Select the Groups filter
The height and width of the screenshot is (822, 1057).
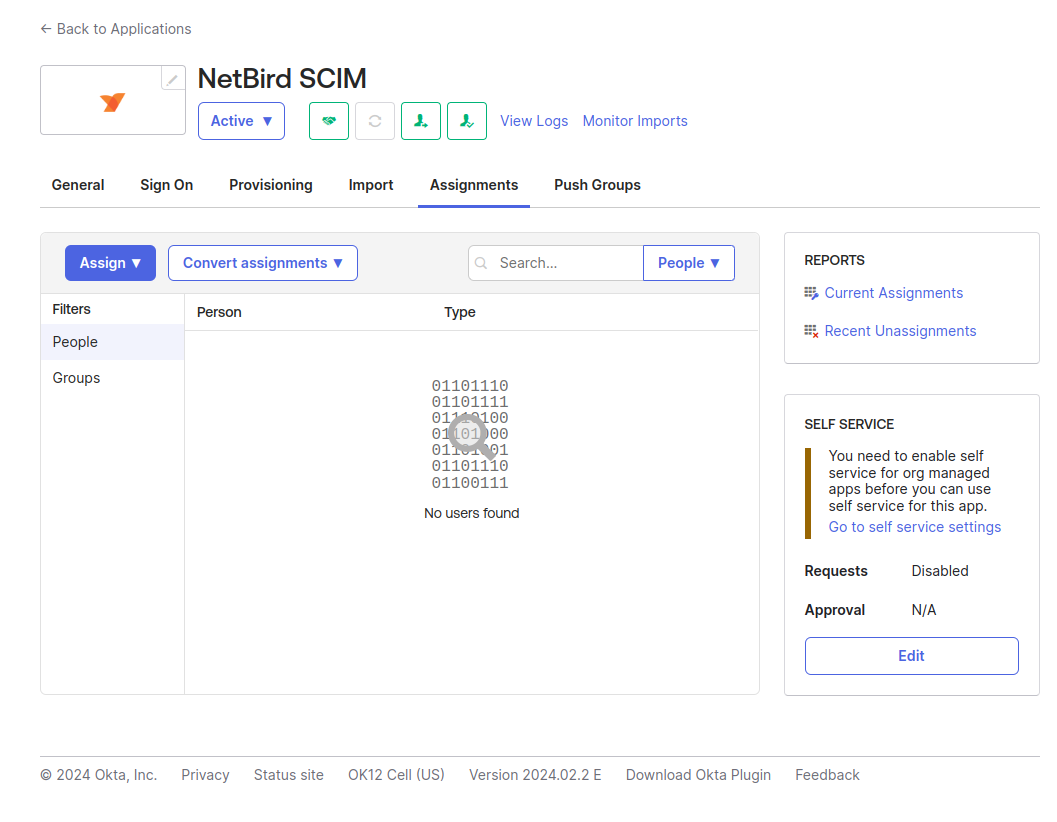coord(77,378)
